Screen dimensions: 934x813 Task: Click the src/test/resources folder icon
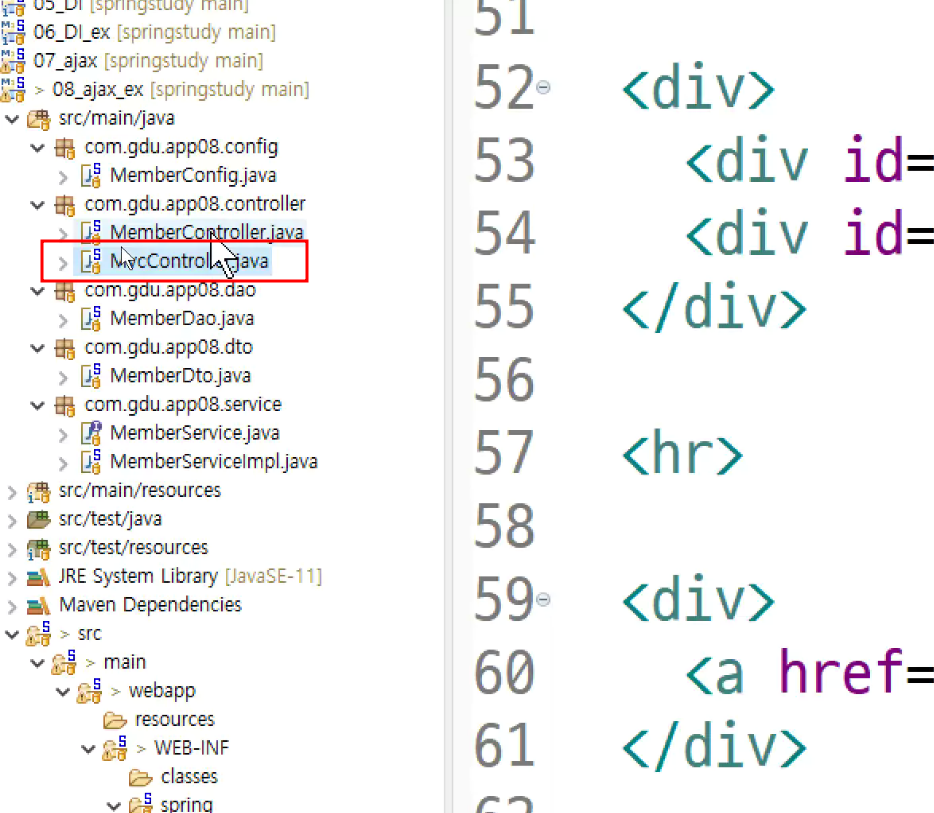pos(39,549)
